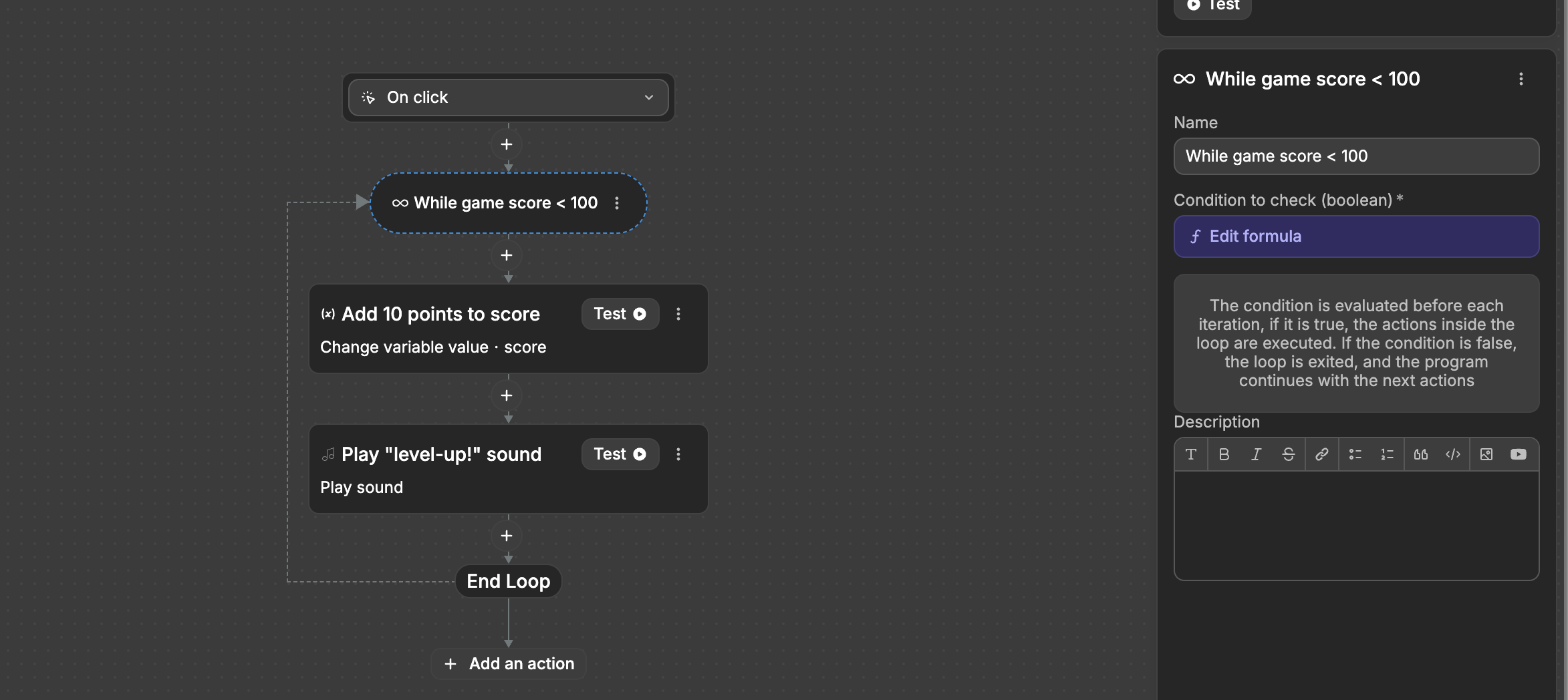Open the On click trigger dropdown
The image size is (1568, 700).
[x=647, y=97]
